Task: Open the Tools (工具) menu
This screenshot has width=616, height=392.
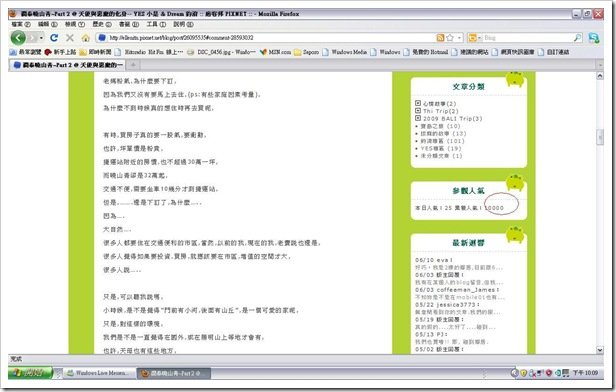Action: coord(156,24)
